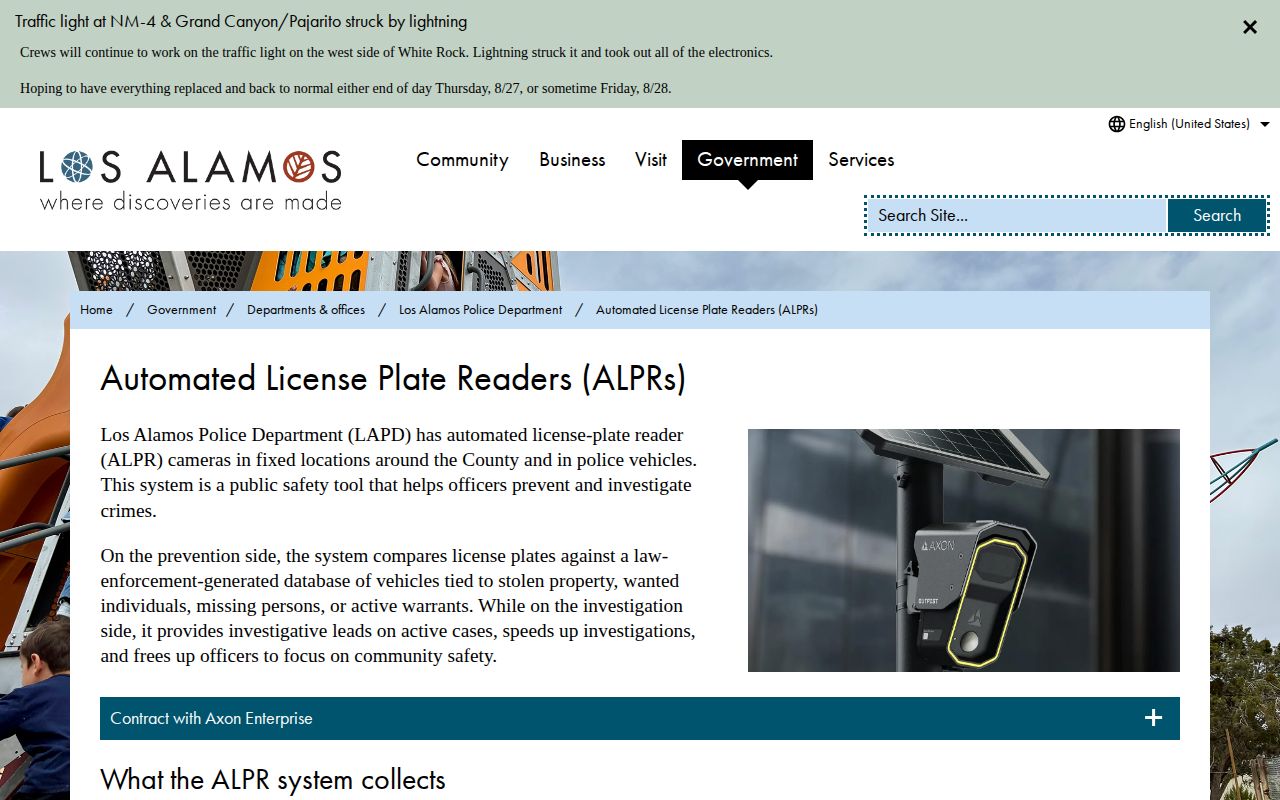The width and height of the screenshot is (1280, 800).
Task: Click the Search button
Action: pos(1217,215)
